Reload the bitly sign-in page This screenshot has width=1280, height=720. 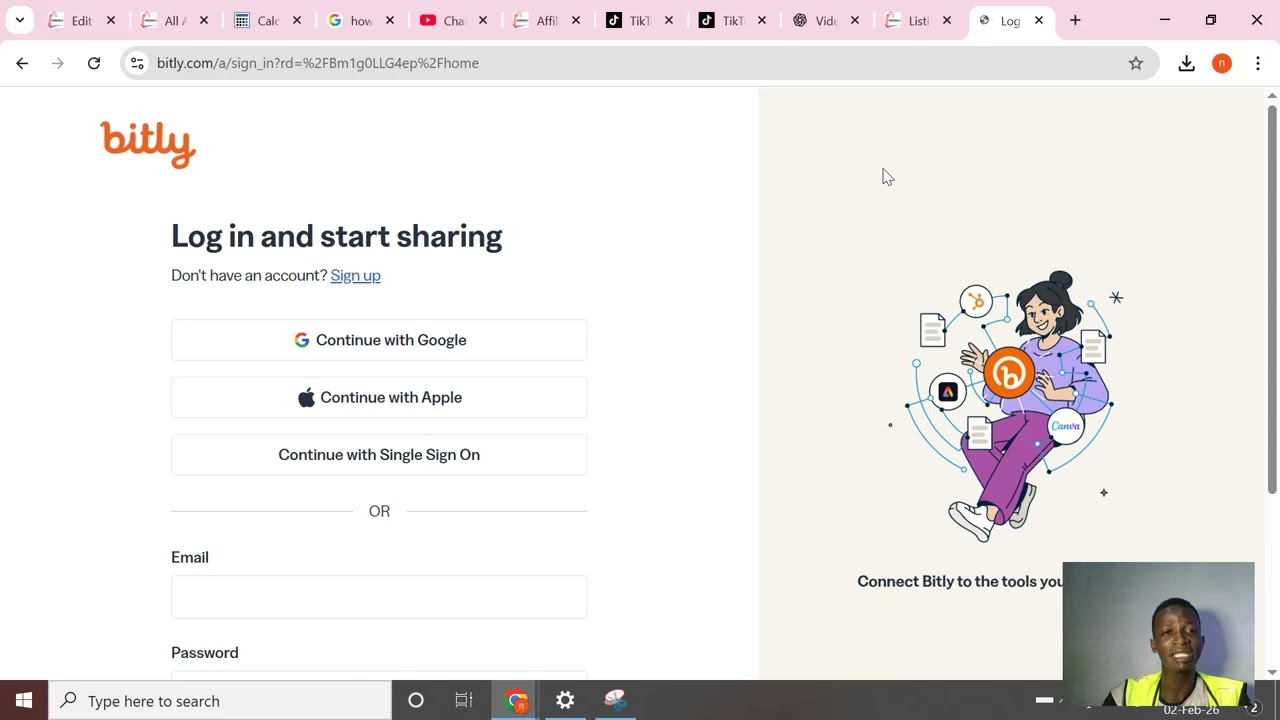click(94, 63)
